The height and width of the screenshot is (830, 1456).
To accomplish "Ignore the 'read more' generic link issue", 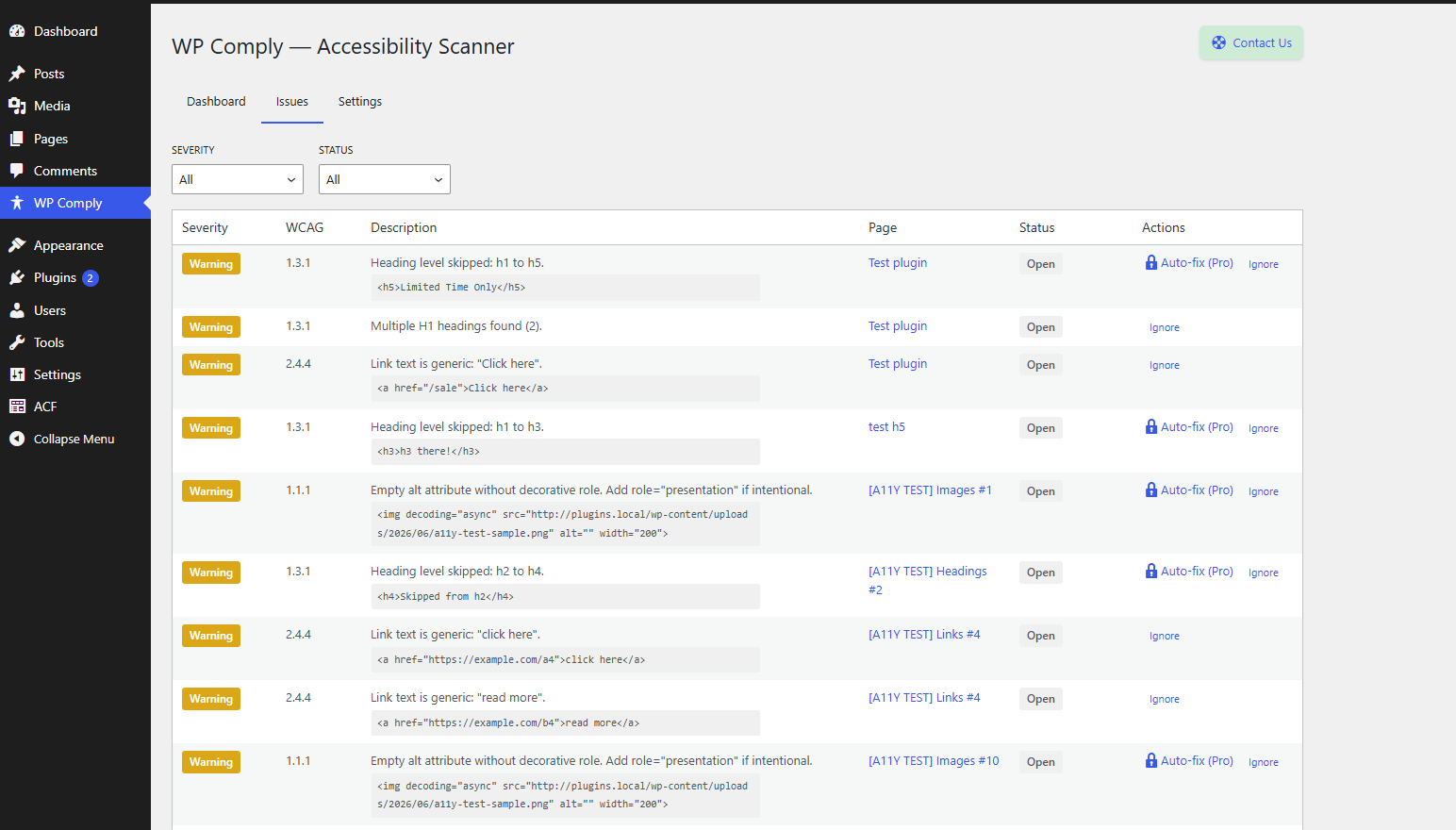I will pos(1165,699).
